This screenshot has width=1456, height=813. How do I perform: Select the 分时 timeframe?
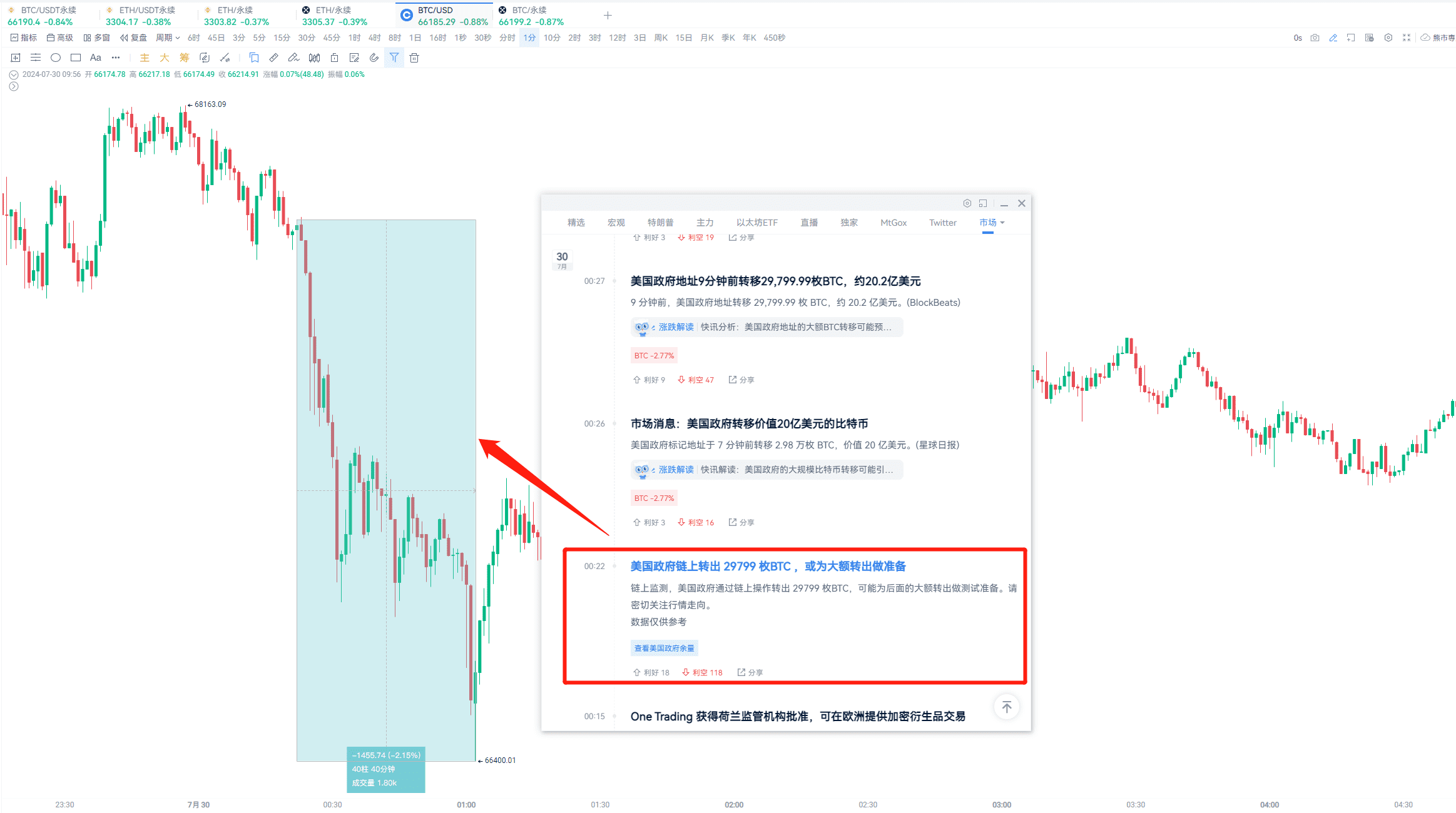click(507, 38)
